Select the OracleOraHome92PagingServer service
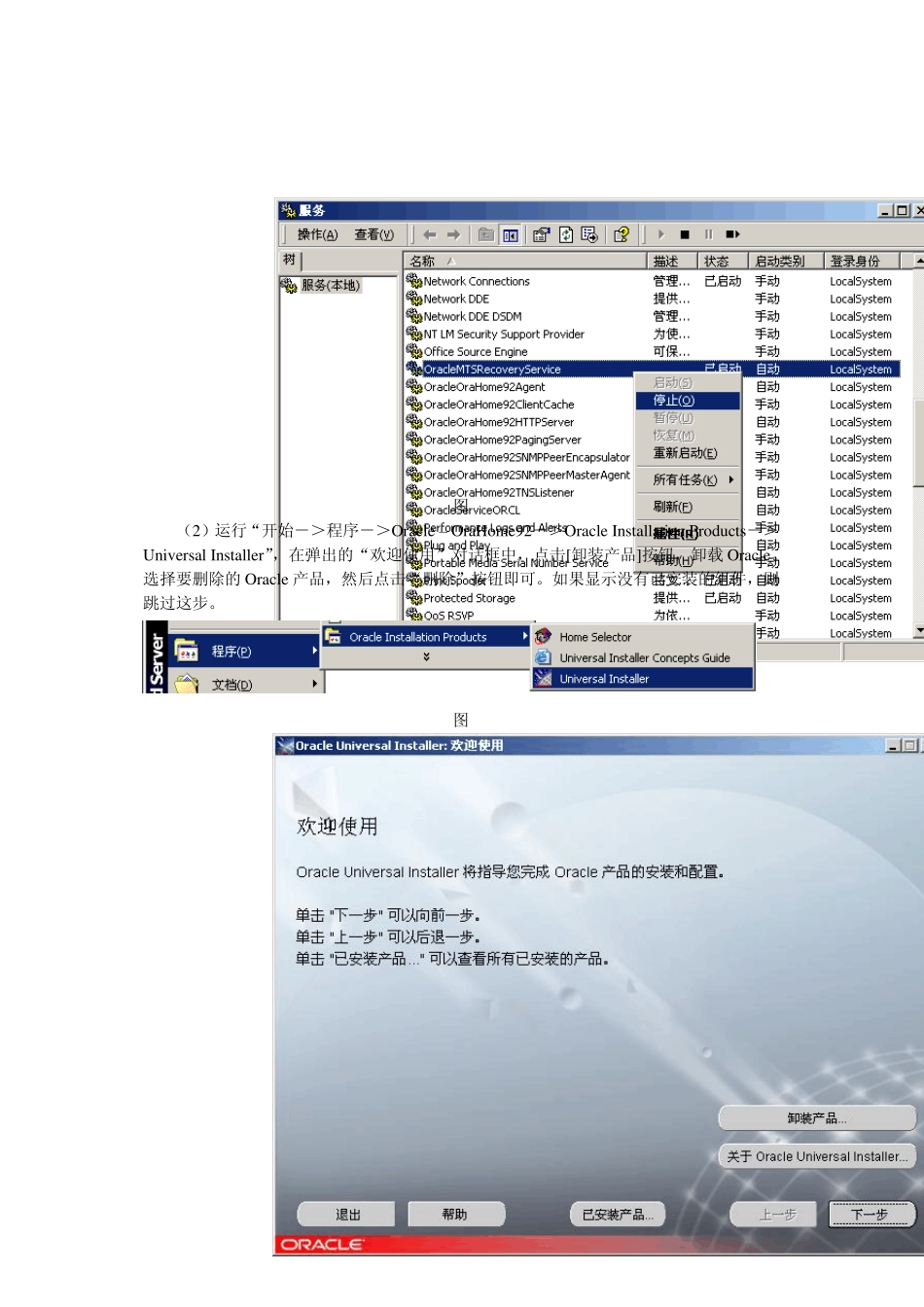Screen dimensions: 924x1307 (x=502, y=440)
